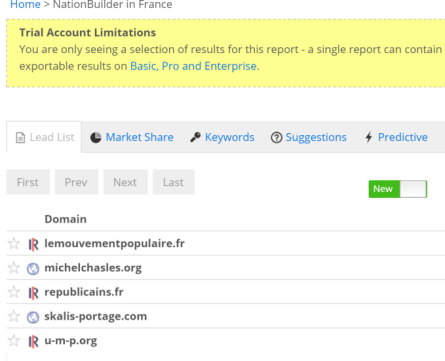Open the Basic, Pro and Enterprise link
445x361 pixels.
click(193, 66)
